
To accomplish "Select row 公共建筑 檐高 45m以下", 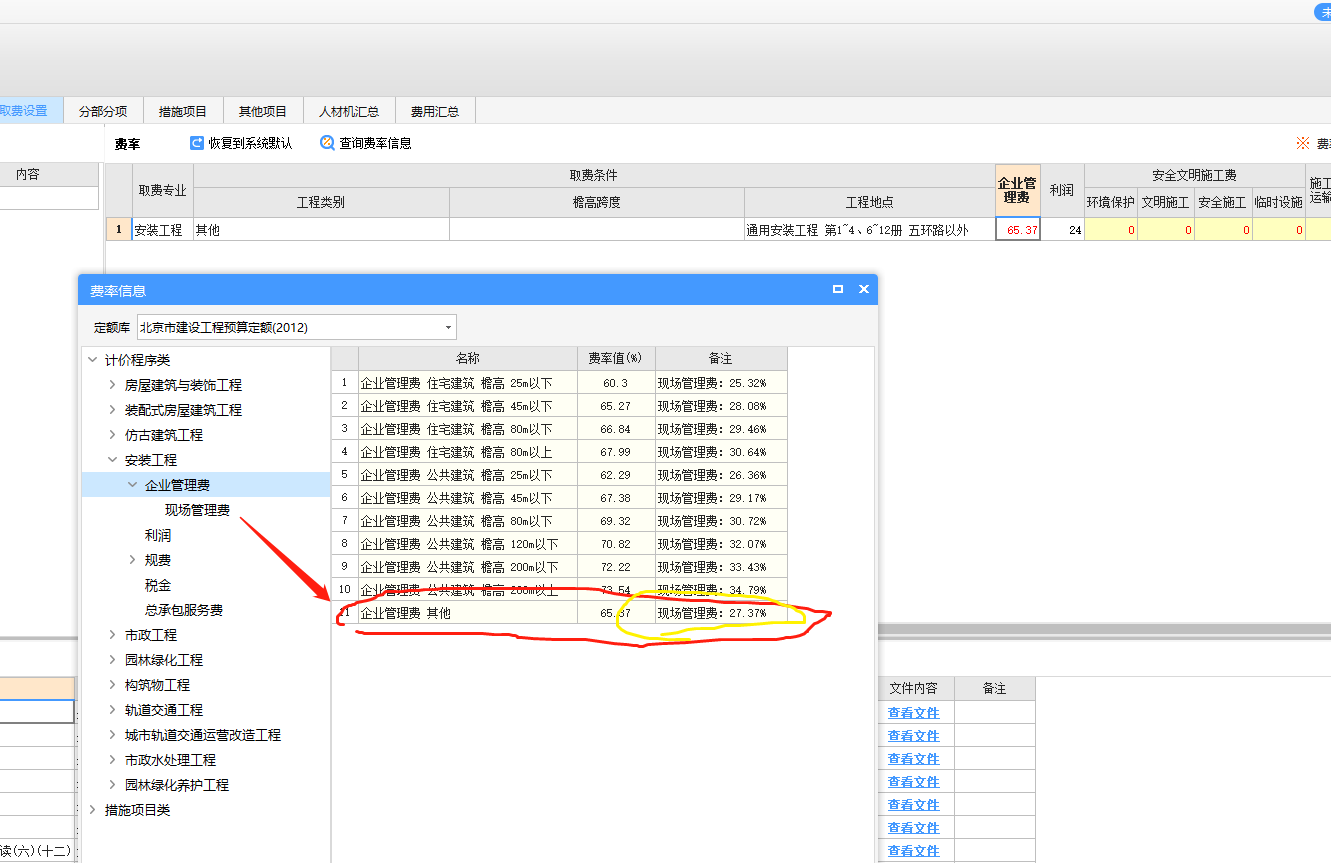I will tap(560, 497).
